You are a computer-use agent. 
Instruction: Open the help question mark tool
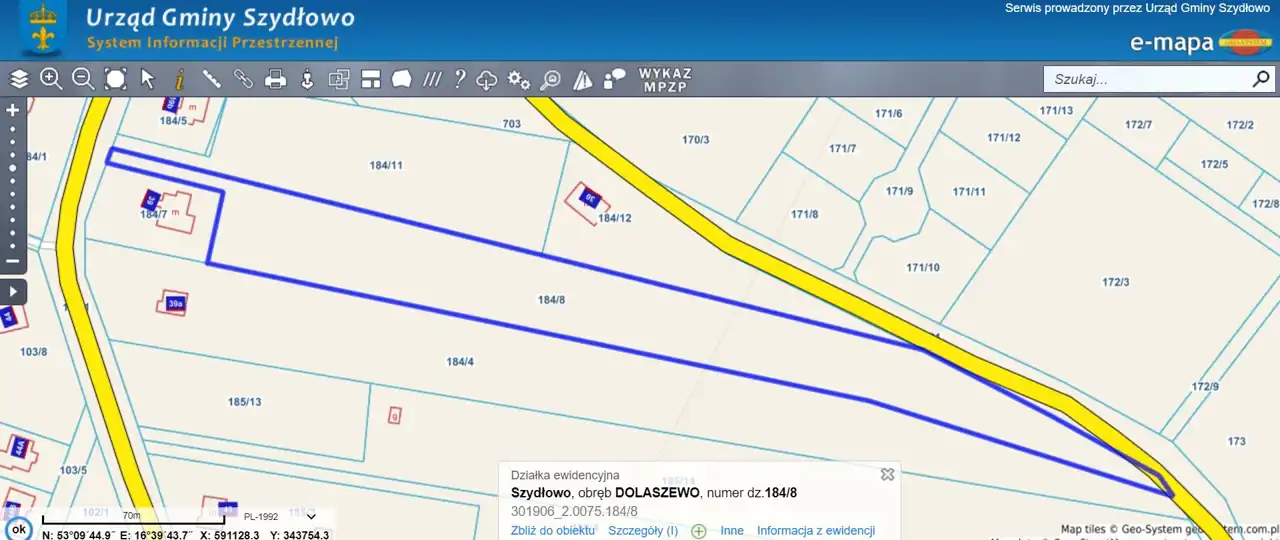[x=460, y=79]
